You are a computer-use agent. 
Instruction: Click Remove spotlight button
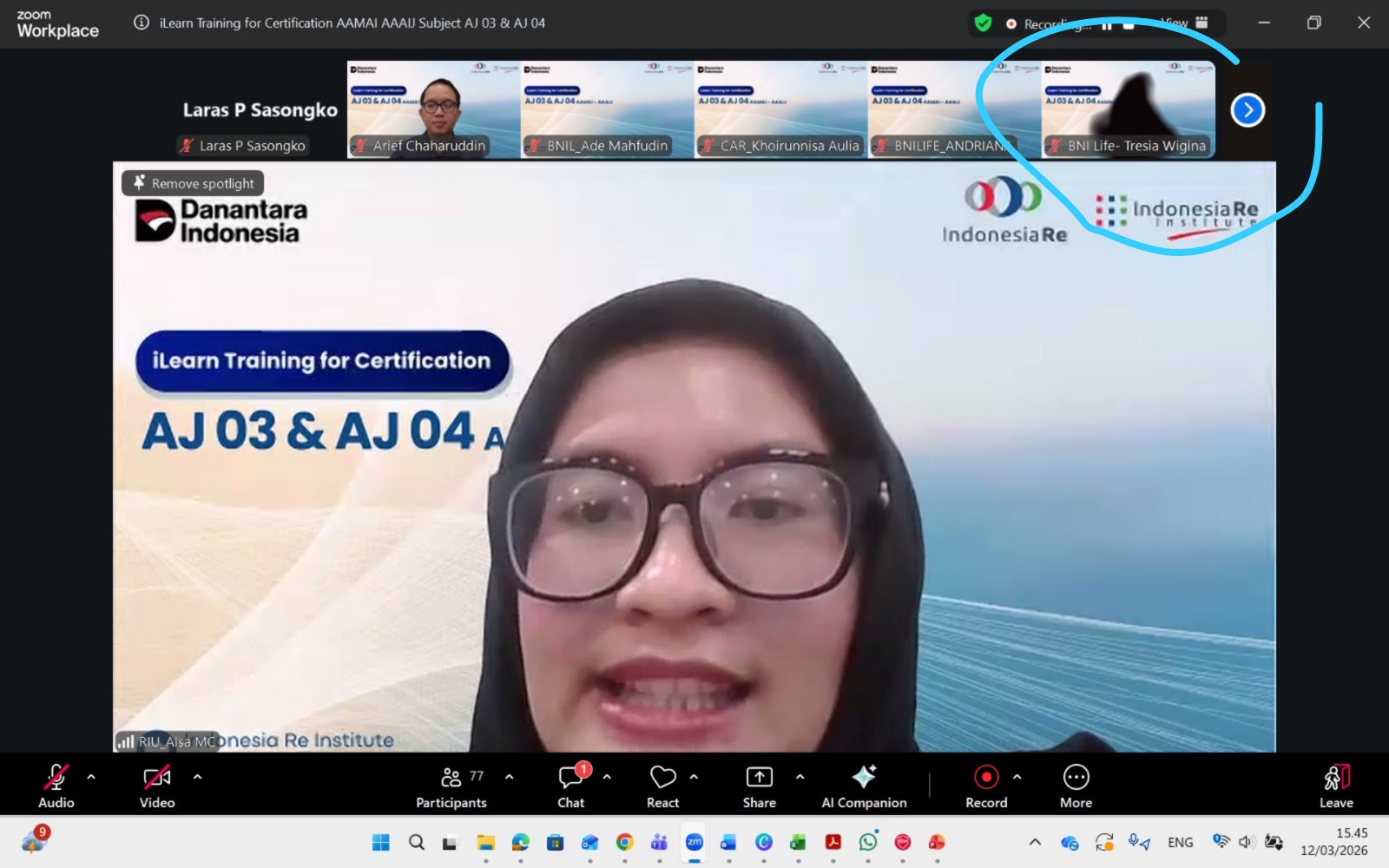pos(193,183)
